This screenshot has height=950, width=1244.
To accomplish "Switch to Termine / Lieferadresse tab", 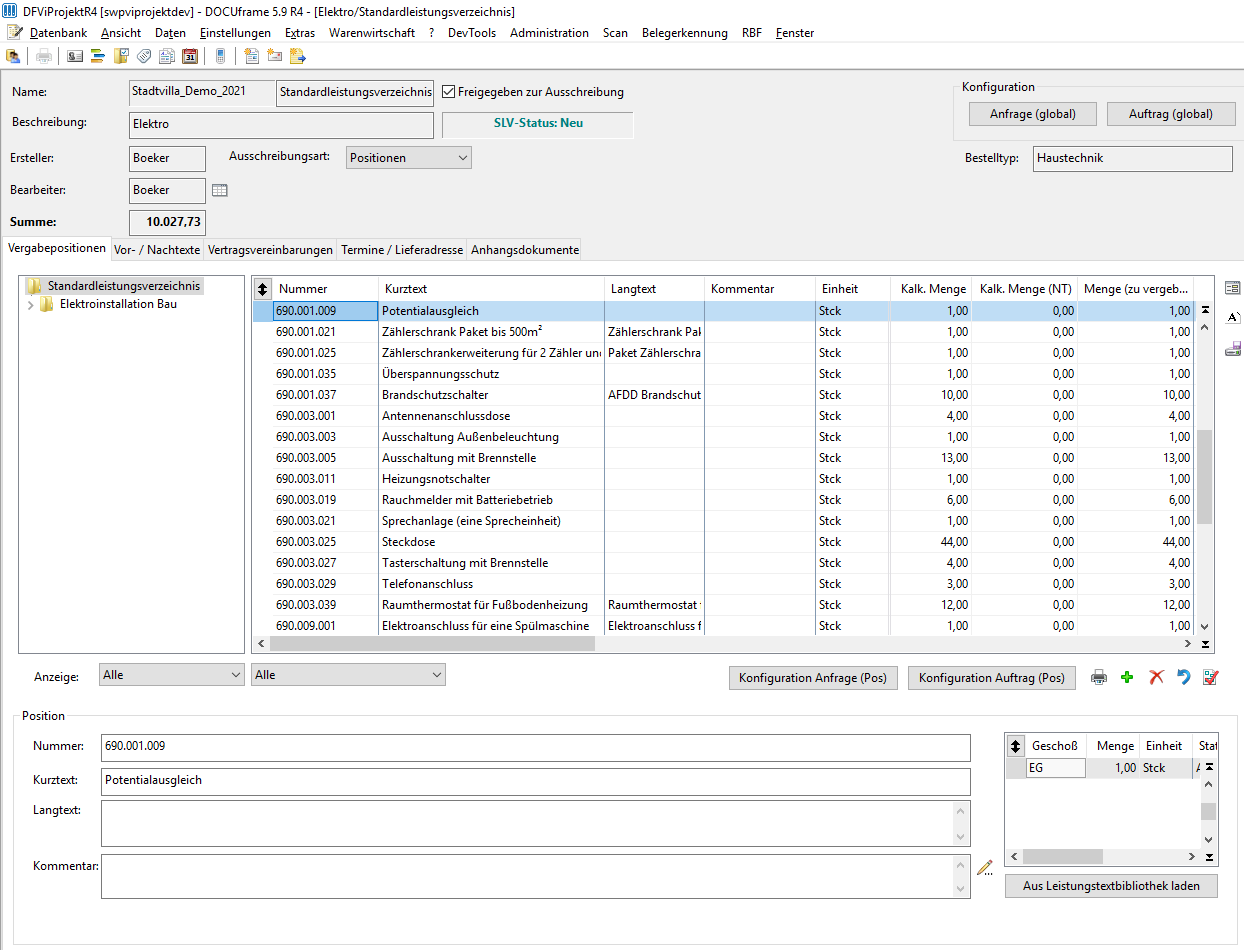I will [402, 250].
